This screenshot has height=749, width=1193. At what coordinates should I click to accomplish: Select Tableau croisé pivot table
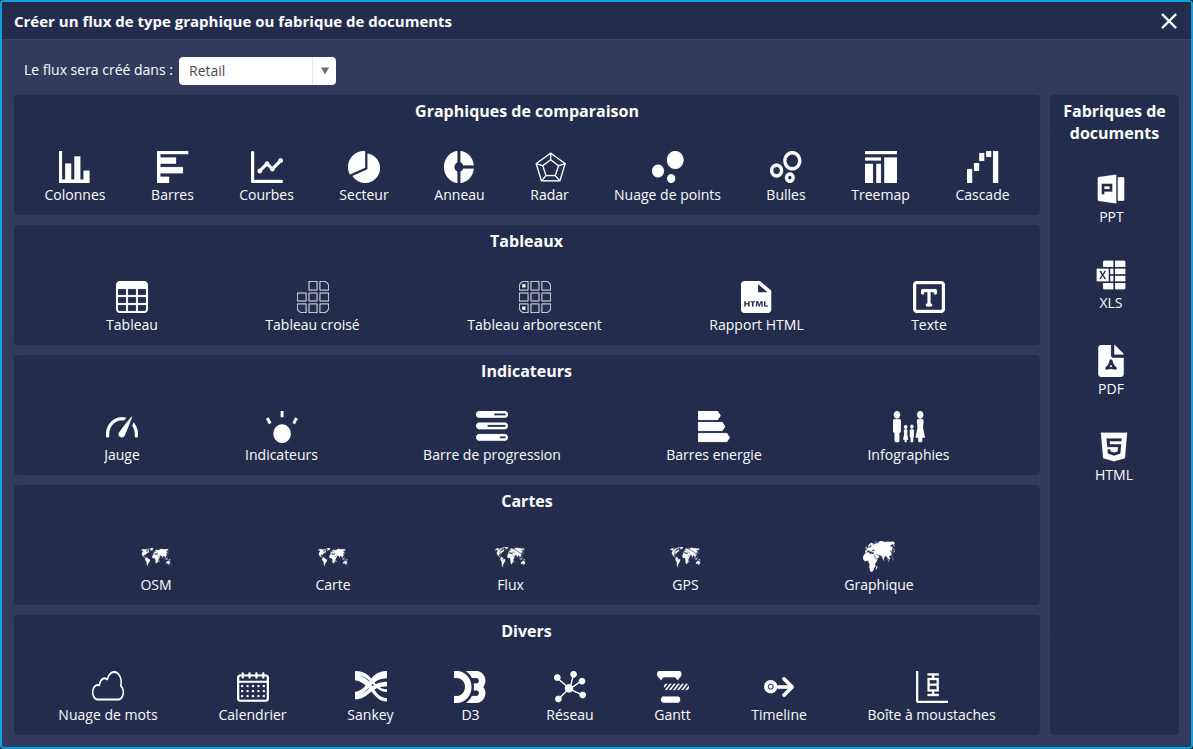coord(312,306)
